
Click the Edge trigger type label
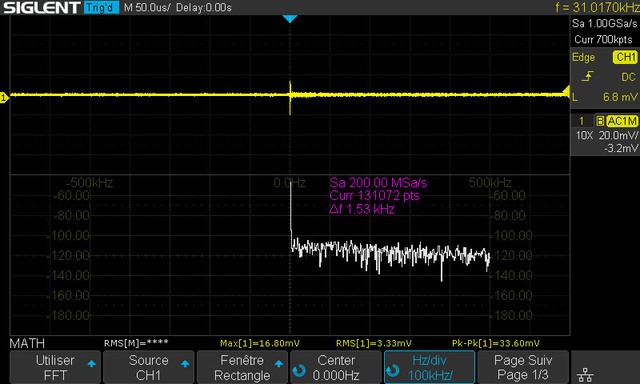click(x=583, y=58)
